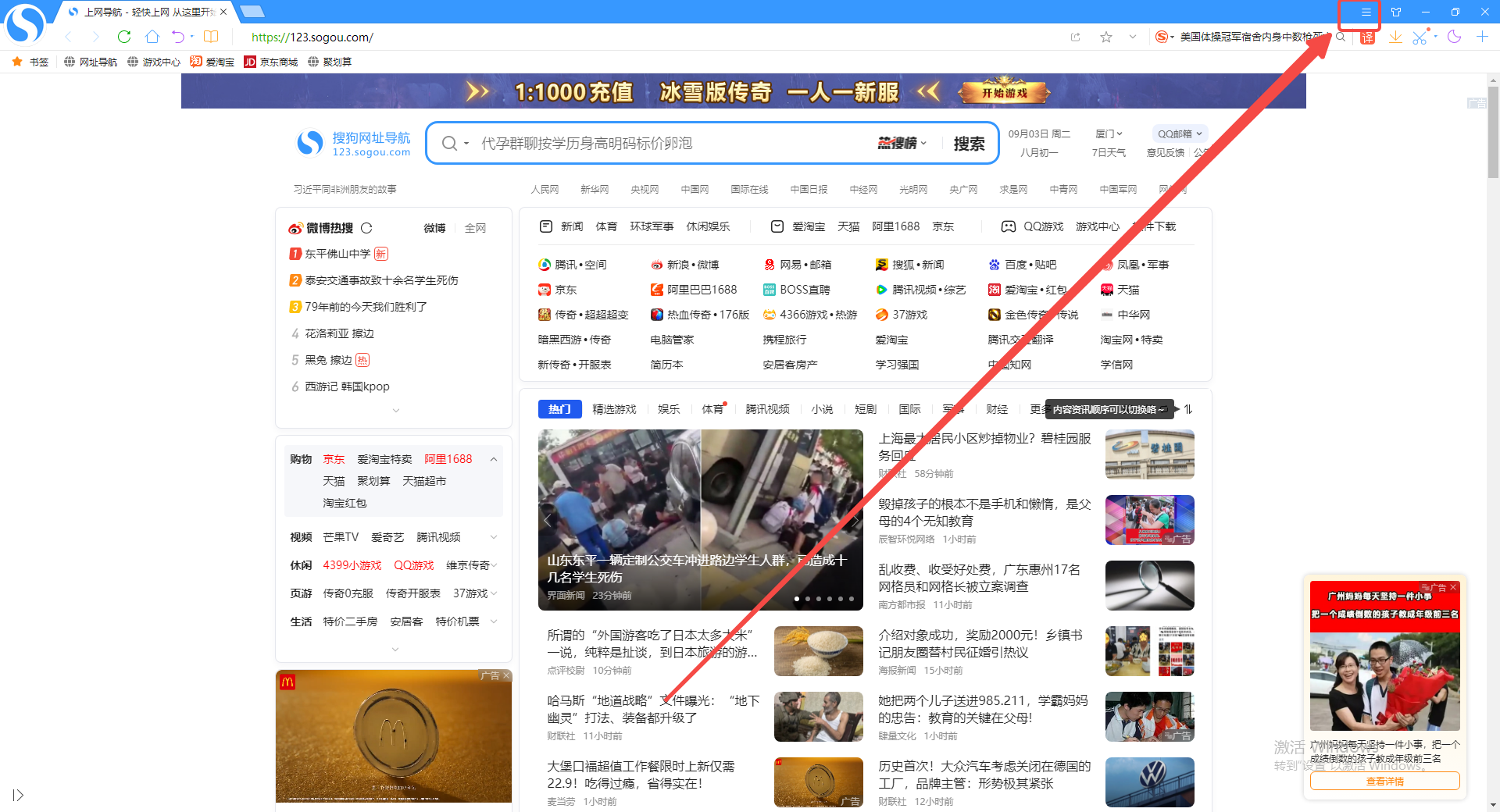Go forward with the forward arrow
1500x812 pixels.
(95, 37)
